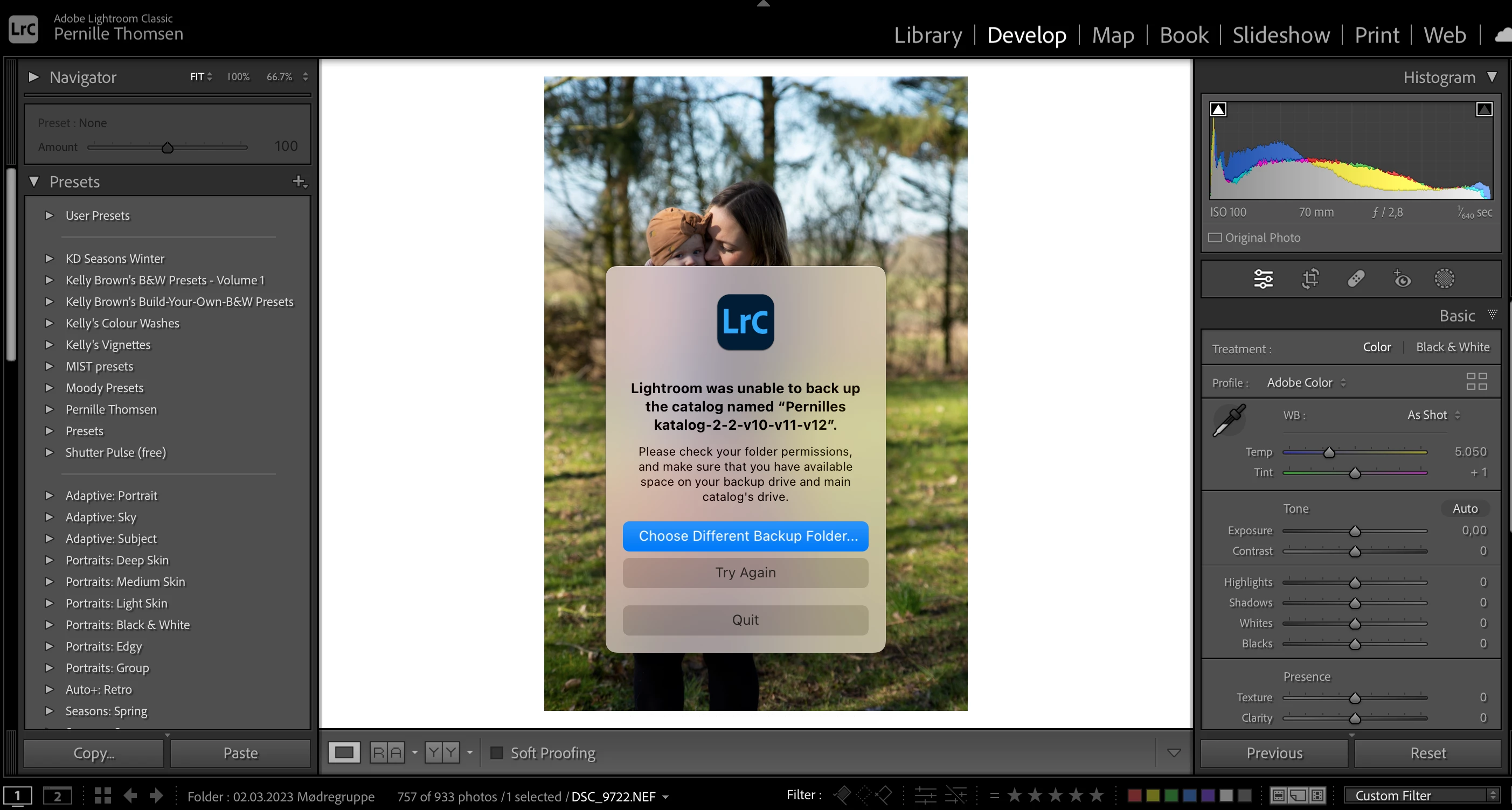Open the Custom Filter dropdown
Viewport: 1512px width, 810px height.
[1421, 795]
